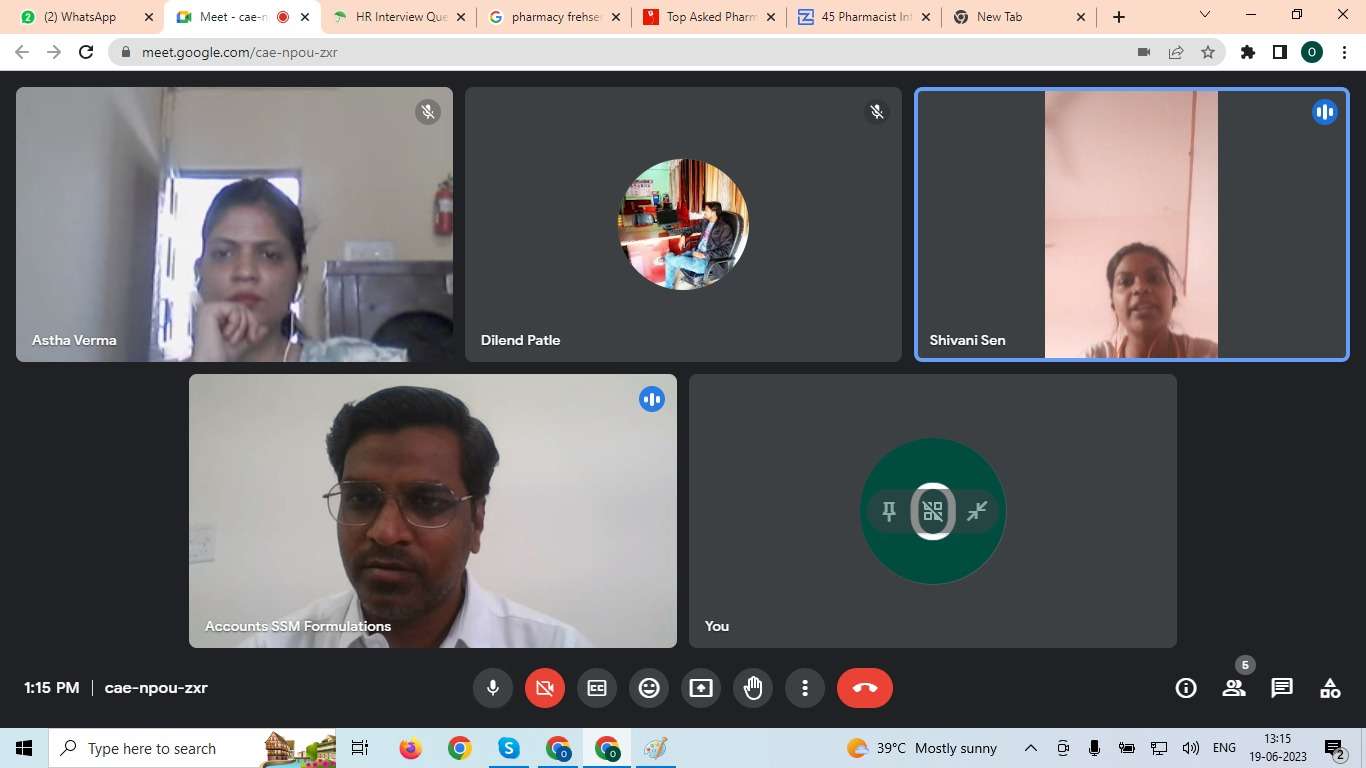Screen dimensions: 1366x768
Task: Open the Activities panel icon
Action: click(1330, 688)
